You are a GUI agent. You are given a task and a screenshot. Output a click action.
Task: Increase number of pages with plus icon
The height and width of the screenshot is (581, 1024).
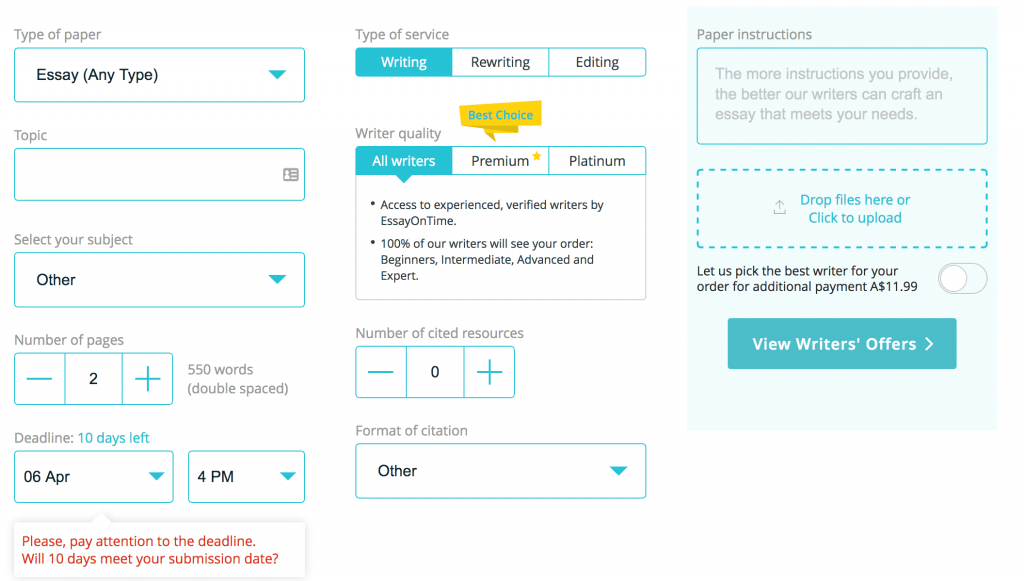point(148,379)
